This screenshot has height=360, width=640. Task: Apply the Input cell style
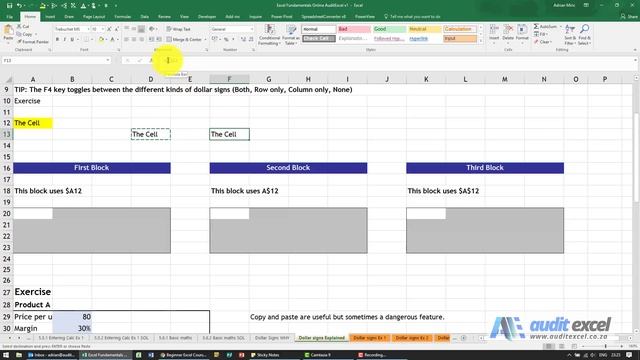click(460, 38)
